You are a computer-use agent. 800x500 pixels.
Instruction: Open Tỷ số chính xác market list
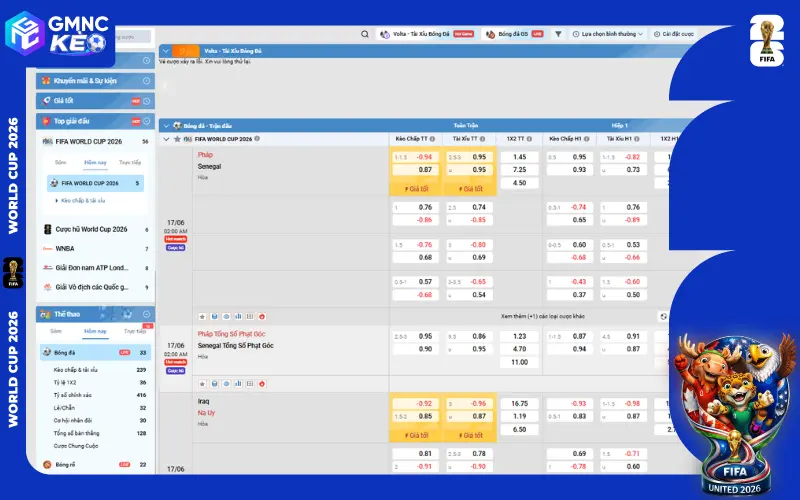click(99, 395)
